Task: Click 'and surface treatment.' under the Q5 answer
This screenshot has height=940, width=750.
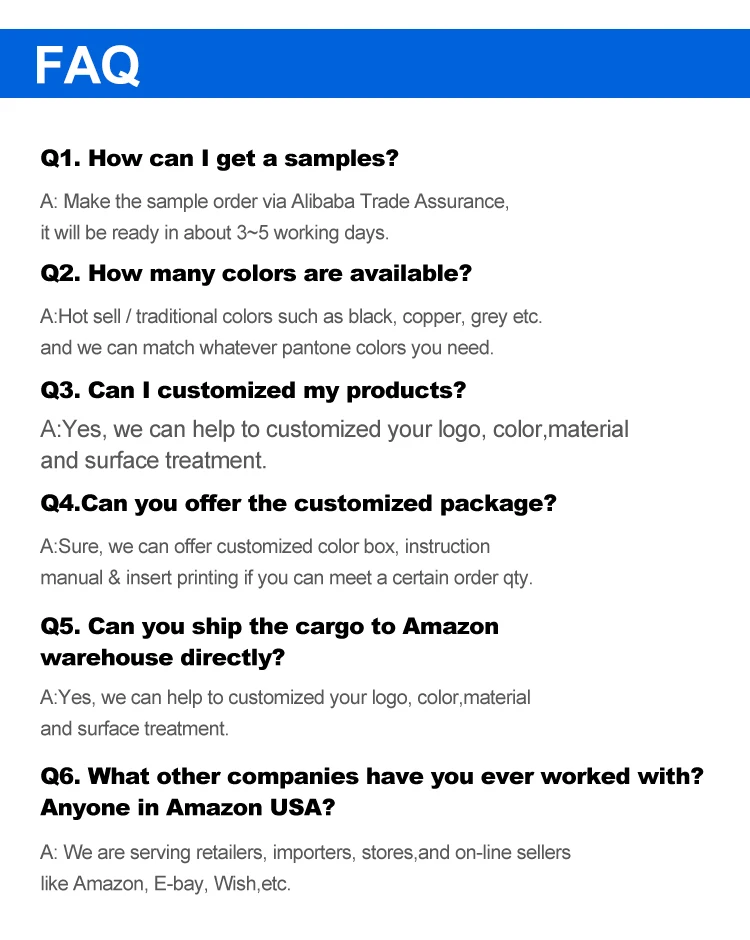Action: tap(134, 729)
